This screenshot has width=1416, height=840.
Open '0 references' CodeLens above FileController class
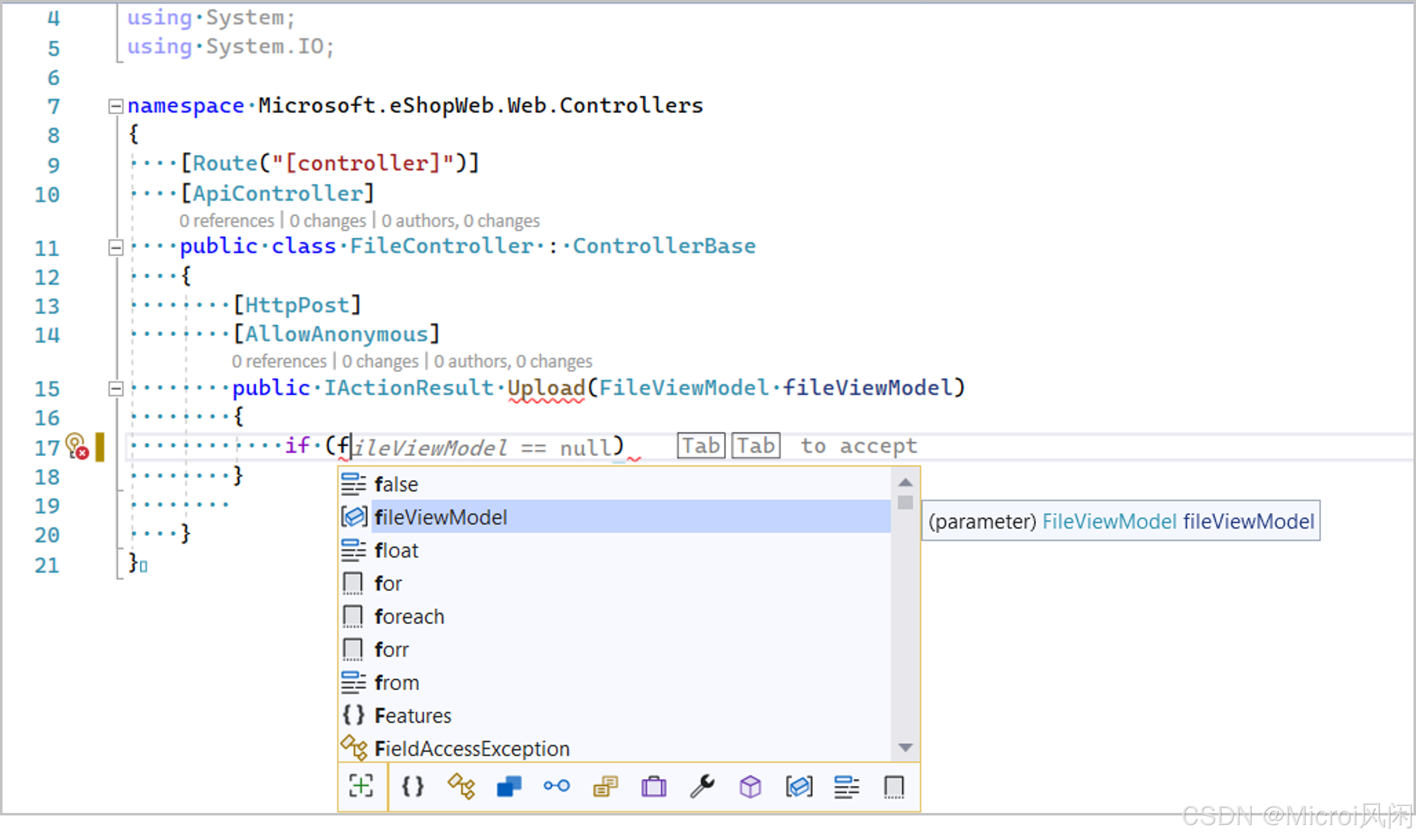pyautogui.click(x=226, y=221)
